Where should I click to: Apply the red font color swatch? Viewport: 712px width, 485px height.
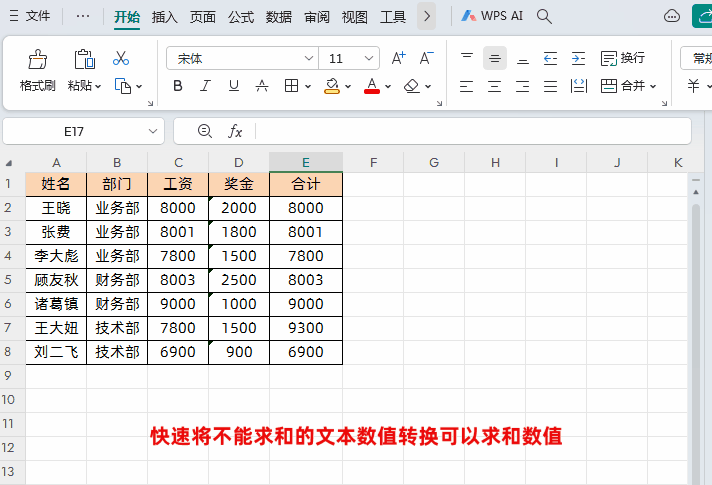pos(372,85)
